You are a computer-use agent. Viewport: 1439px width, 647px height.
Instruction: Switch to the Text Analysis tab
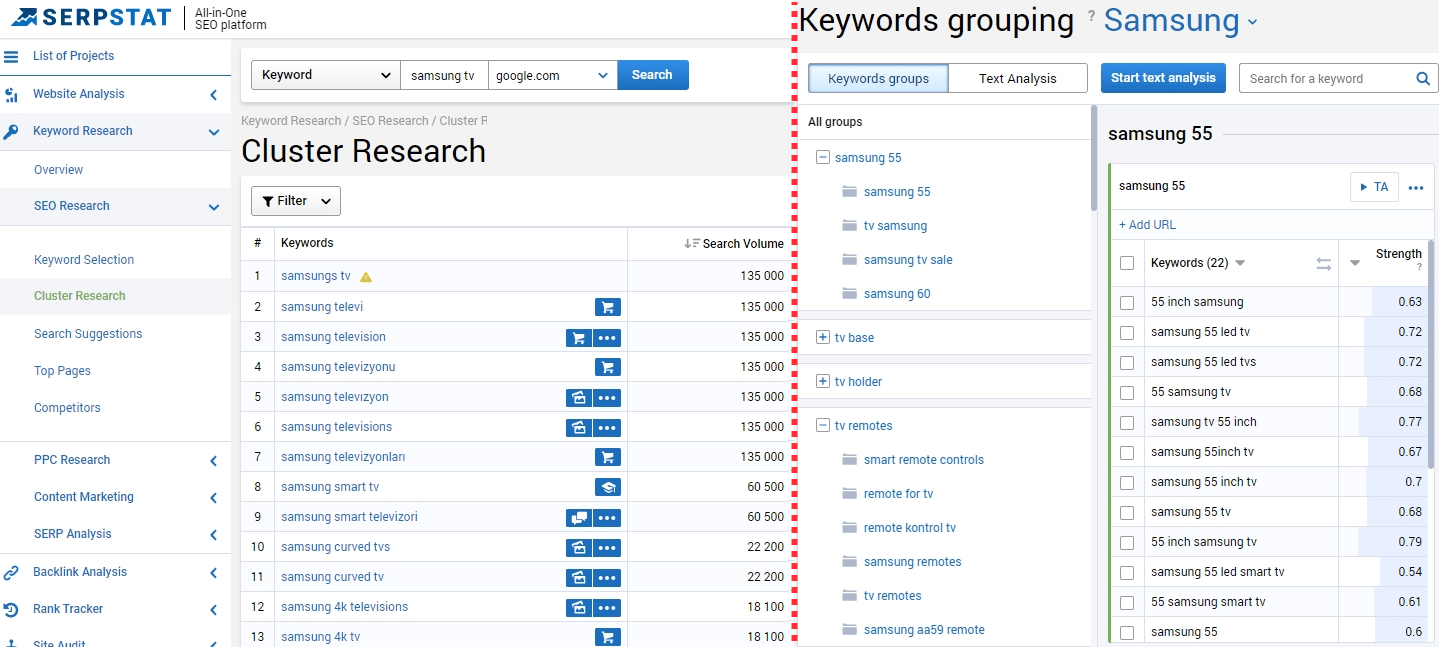pos(1018,78)
